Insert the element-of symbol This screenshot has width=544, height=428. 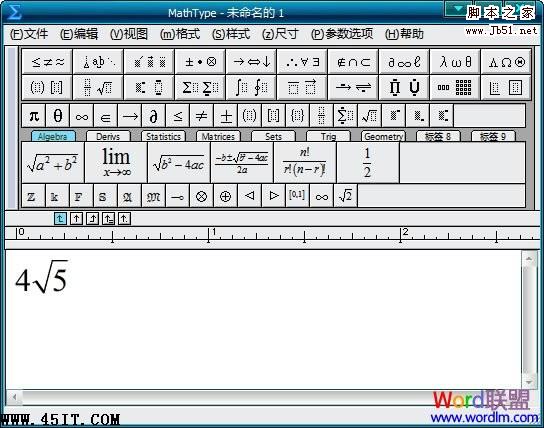[105, 116]
